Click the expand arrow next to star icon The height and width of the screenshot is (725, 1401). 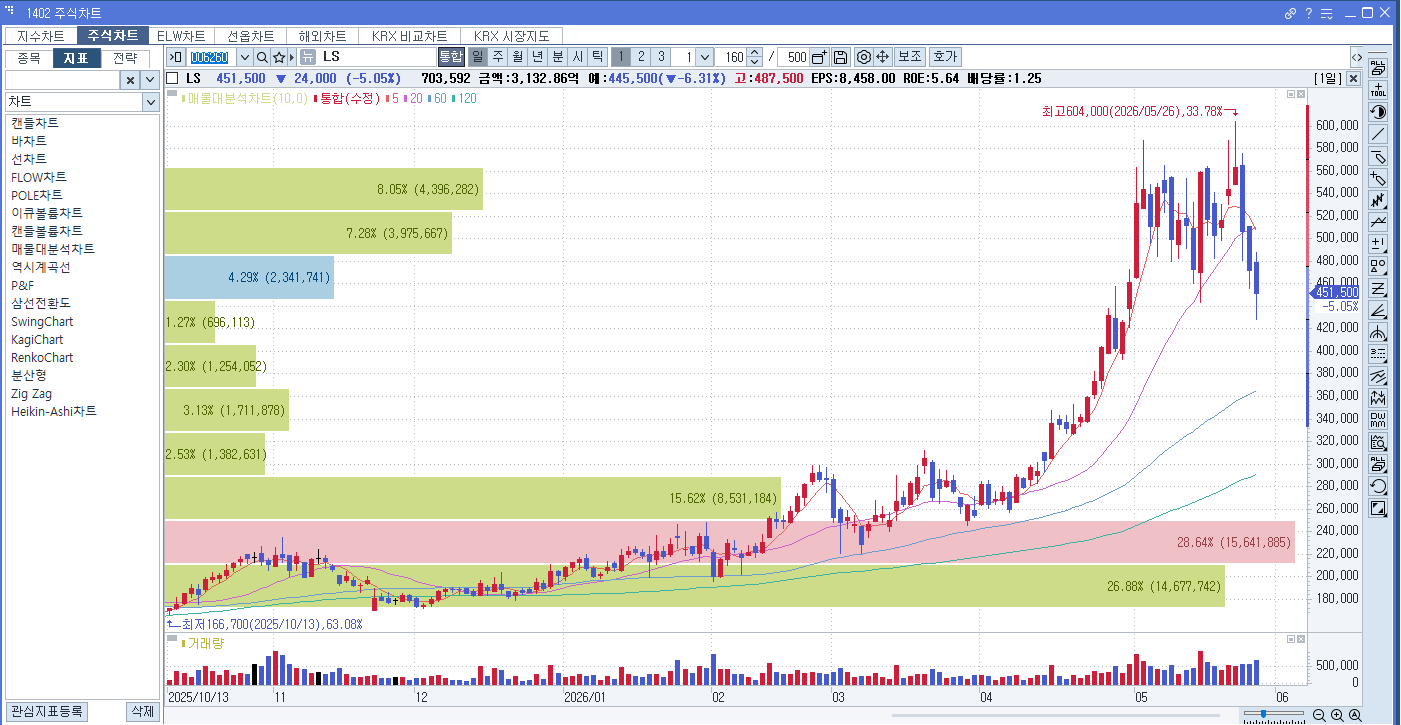coord(294,57)
